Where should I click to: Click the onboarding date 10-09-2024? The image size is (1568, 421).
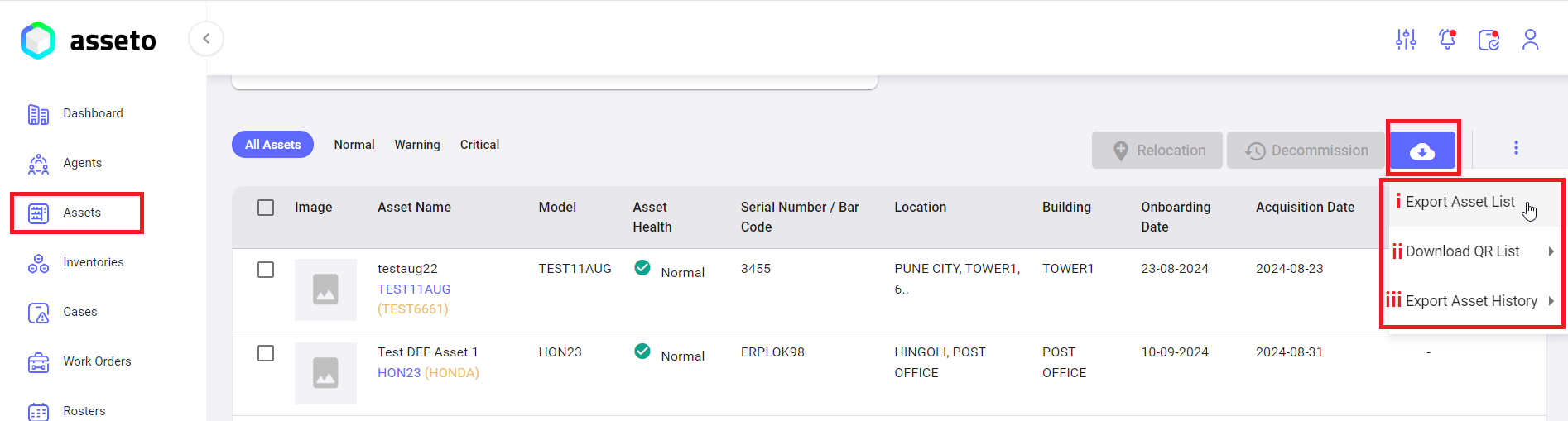coord(1175,352)
